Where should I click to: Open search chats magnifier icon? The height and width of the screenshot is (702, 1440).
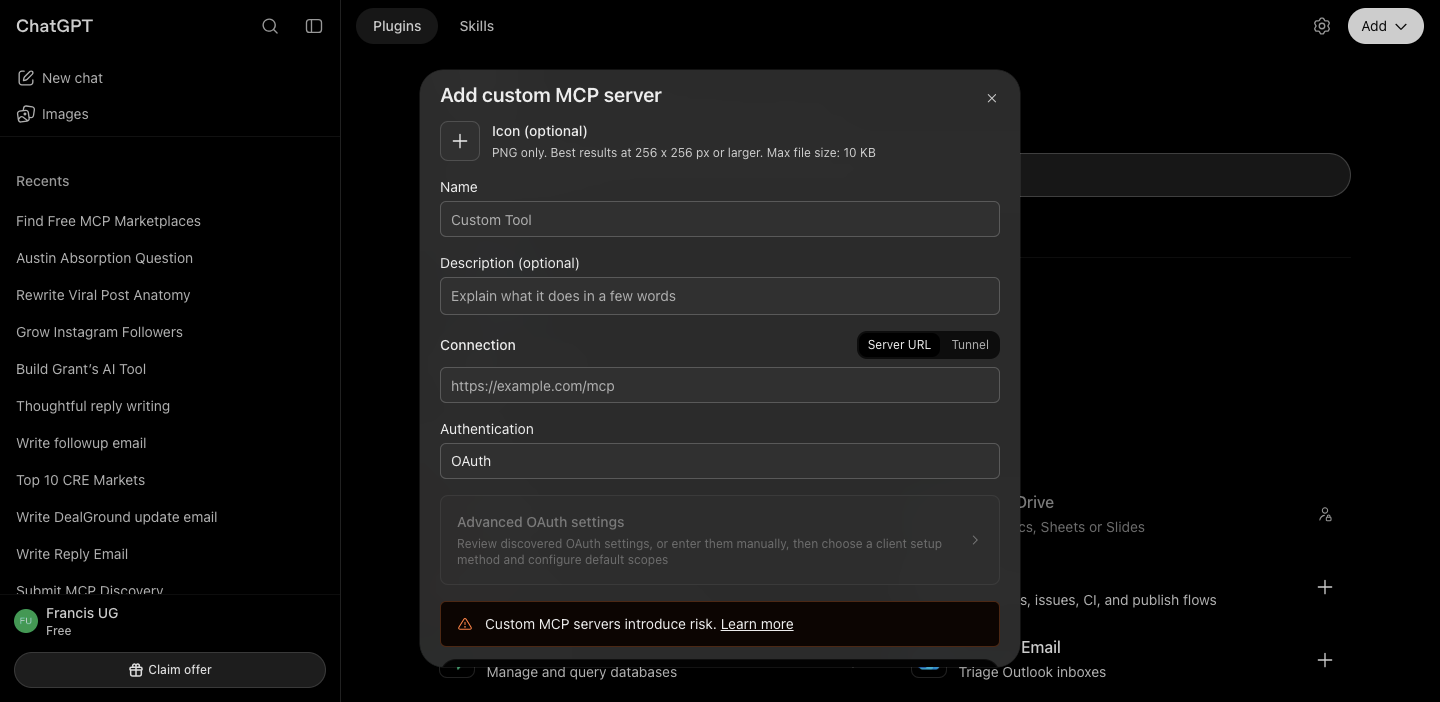coord(270,26)
